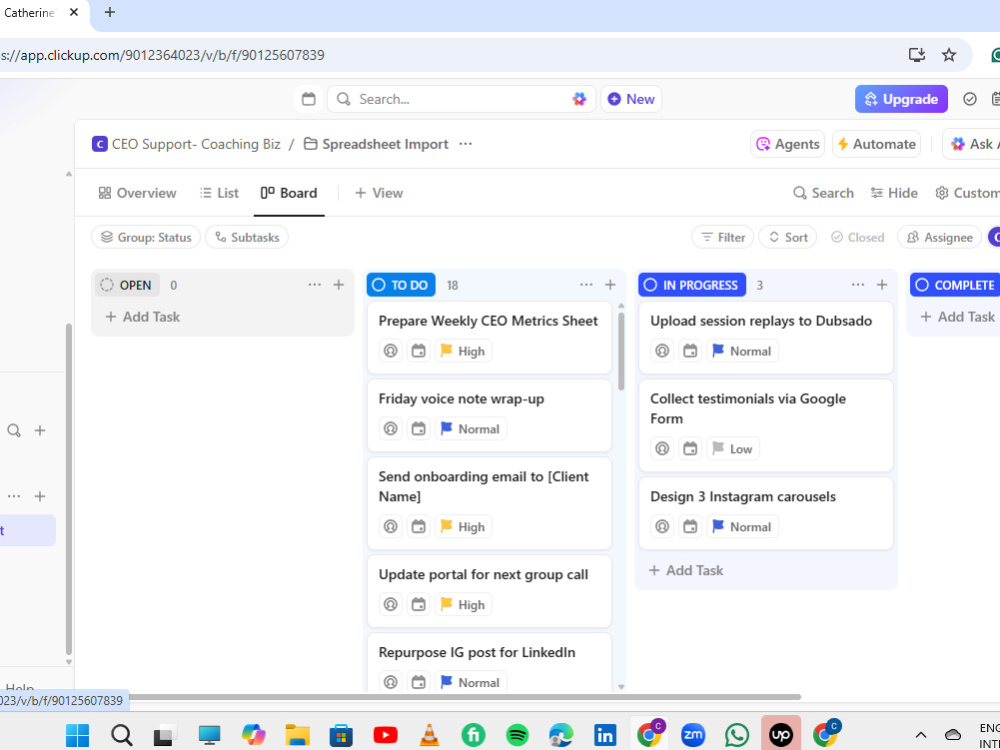Open sidebar search magnifier icon
This screenshot has width=1000, height=750.
coord(13,430)
